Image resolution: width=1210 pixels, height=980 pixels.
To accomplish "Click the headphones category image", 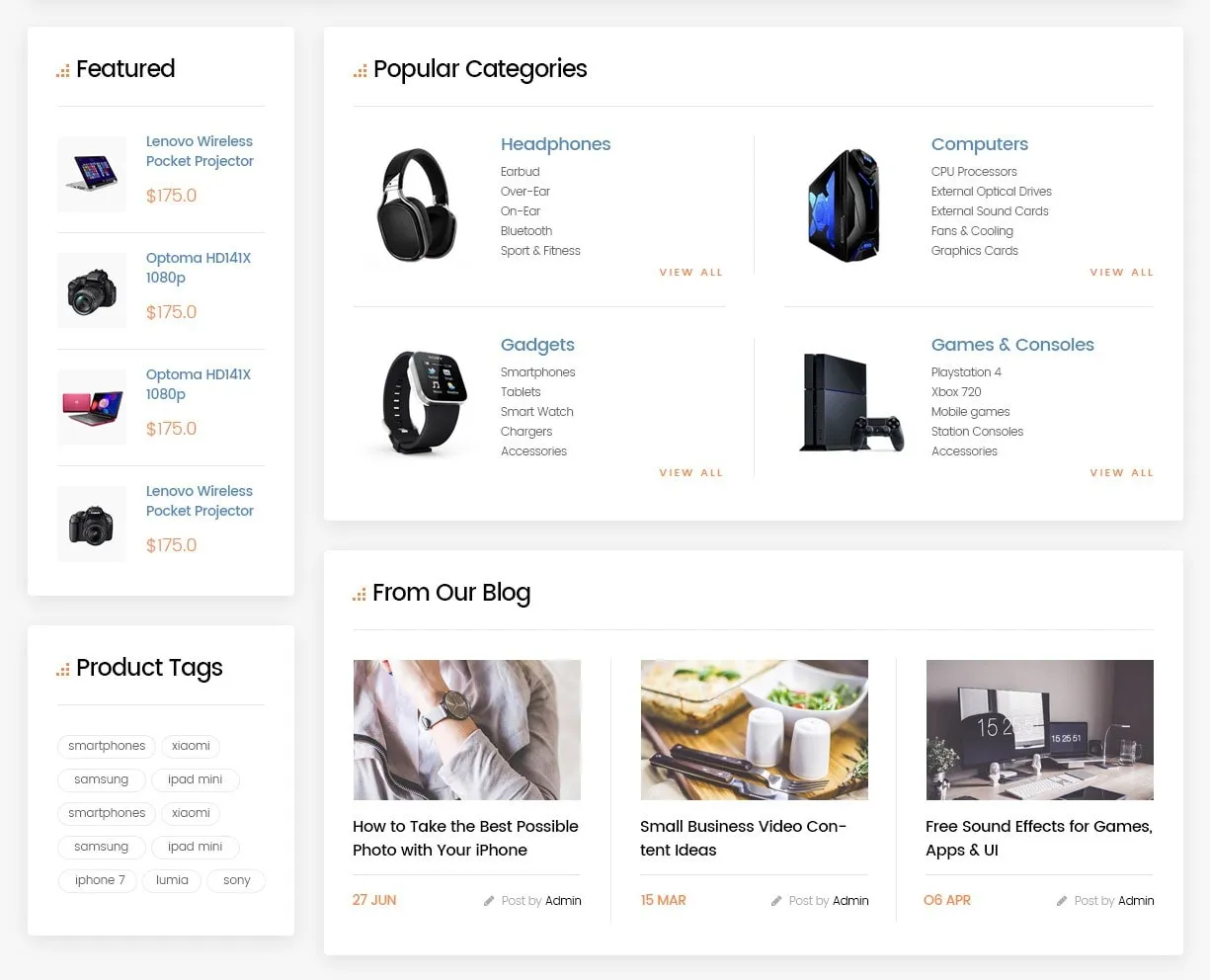I will tap(417, 204).
